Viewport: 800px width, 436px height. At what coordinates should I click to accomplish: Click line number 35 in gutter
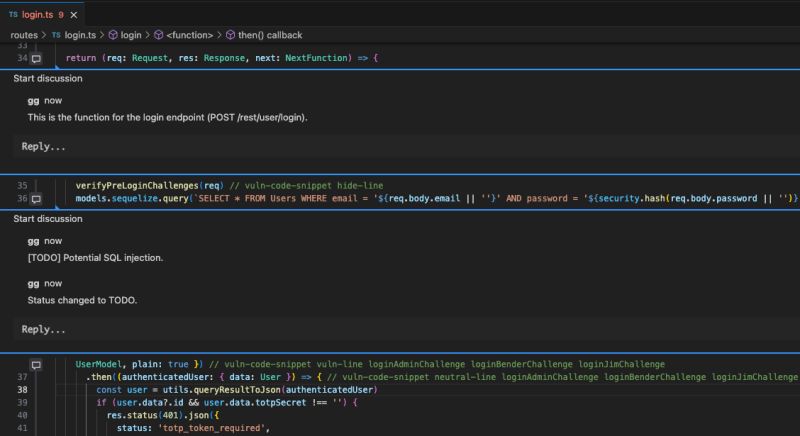click(x=22, y=186)
